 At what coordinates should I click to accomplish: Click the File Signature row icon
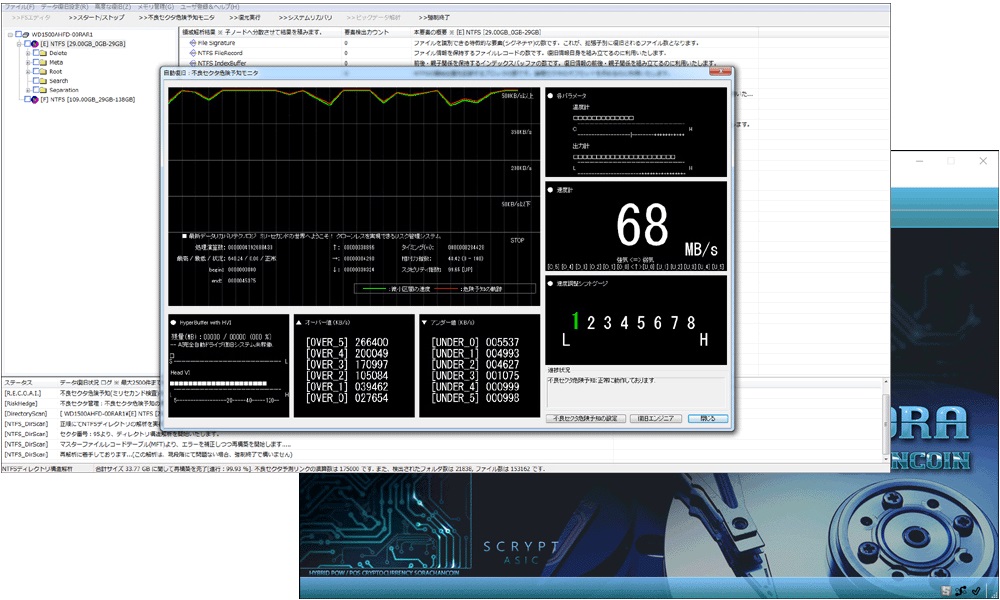pyautogui.click(x=193, y=43)
